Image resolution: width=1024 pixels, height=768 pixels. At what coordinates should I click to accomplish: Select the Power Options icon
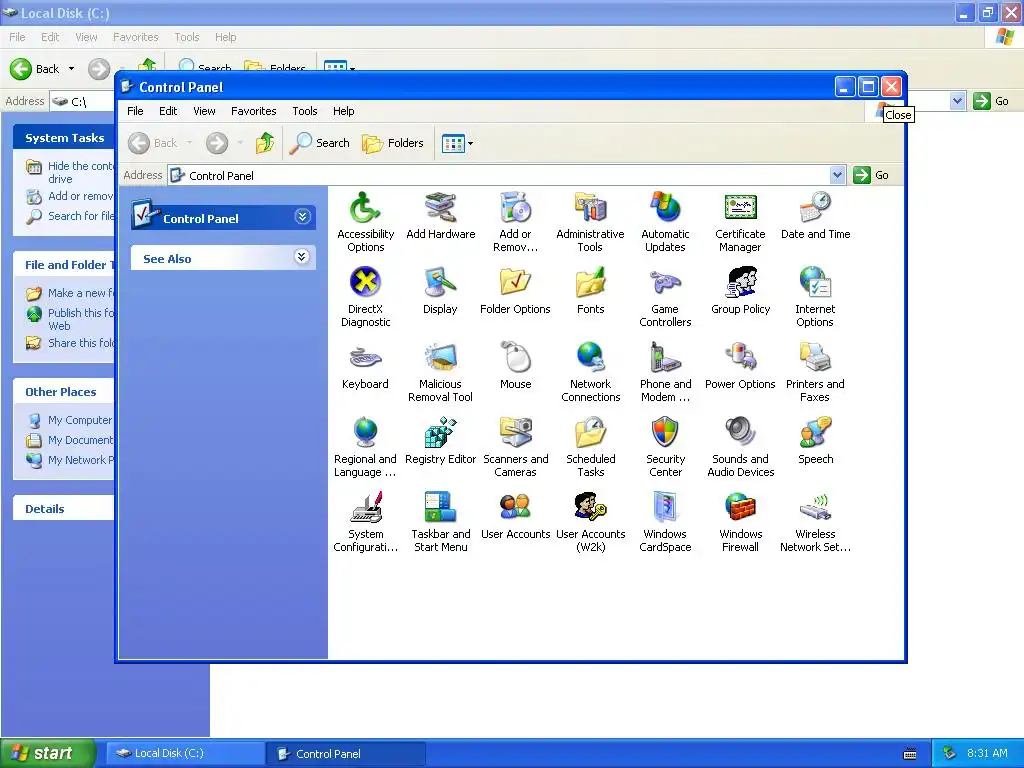(740, 358)
